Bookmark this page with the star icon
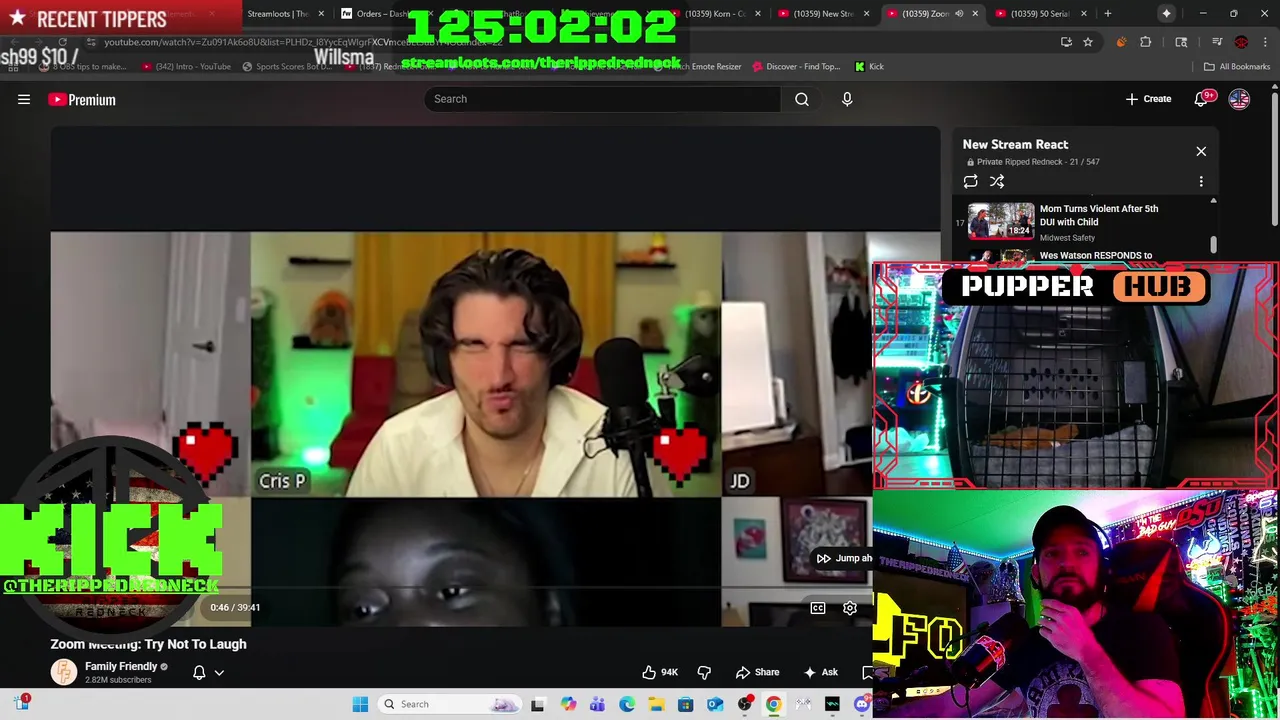This screenshot has height=720, width=1280. (1088, 42)
